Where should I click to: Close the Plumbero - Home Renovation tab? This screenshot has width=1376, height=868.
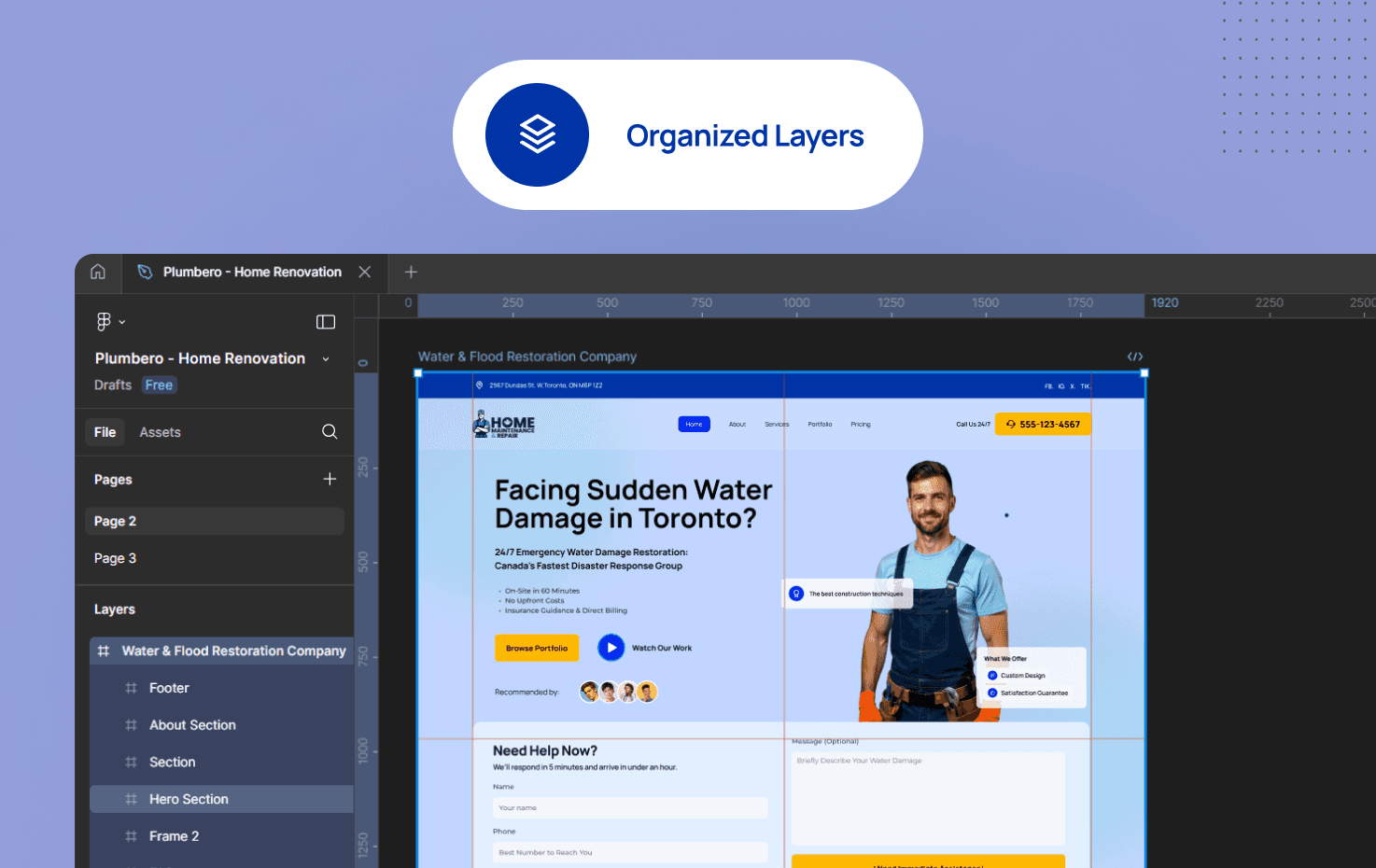point(365,272)
